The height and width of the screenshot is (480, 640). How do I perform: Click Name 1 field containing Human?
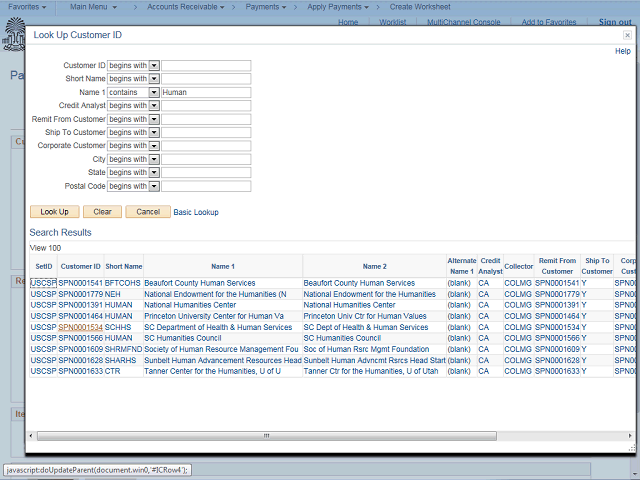pyautogui.click(x=206, y=92)
